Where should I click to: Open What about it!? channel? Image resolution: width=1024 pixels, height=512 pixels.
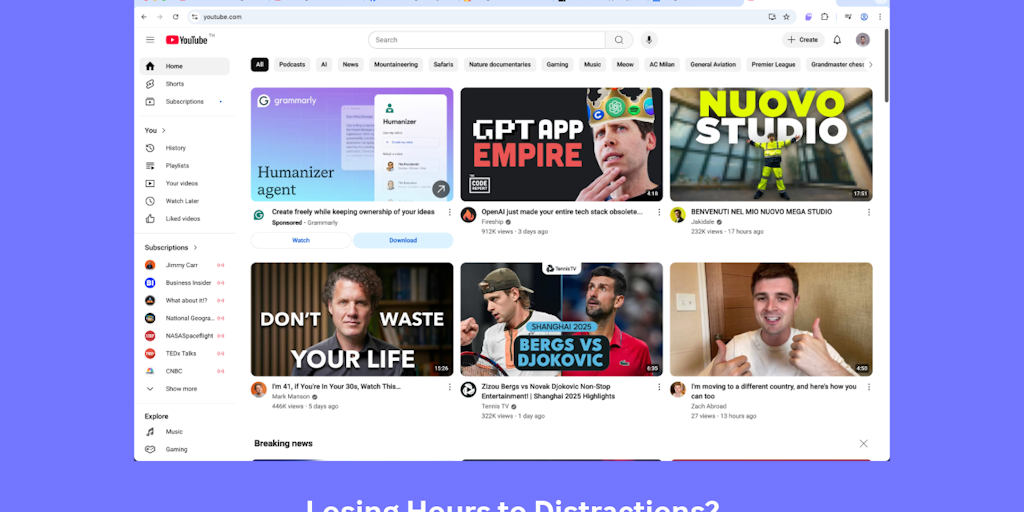coord(184,300)
